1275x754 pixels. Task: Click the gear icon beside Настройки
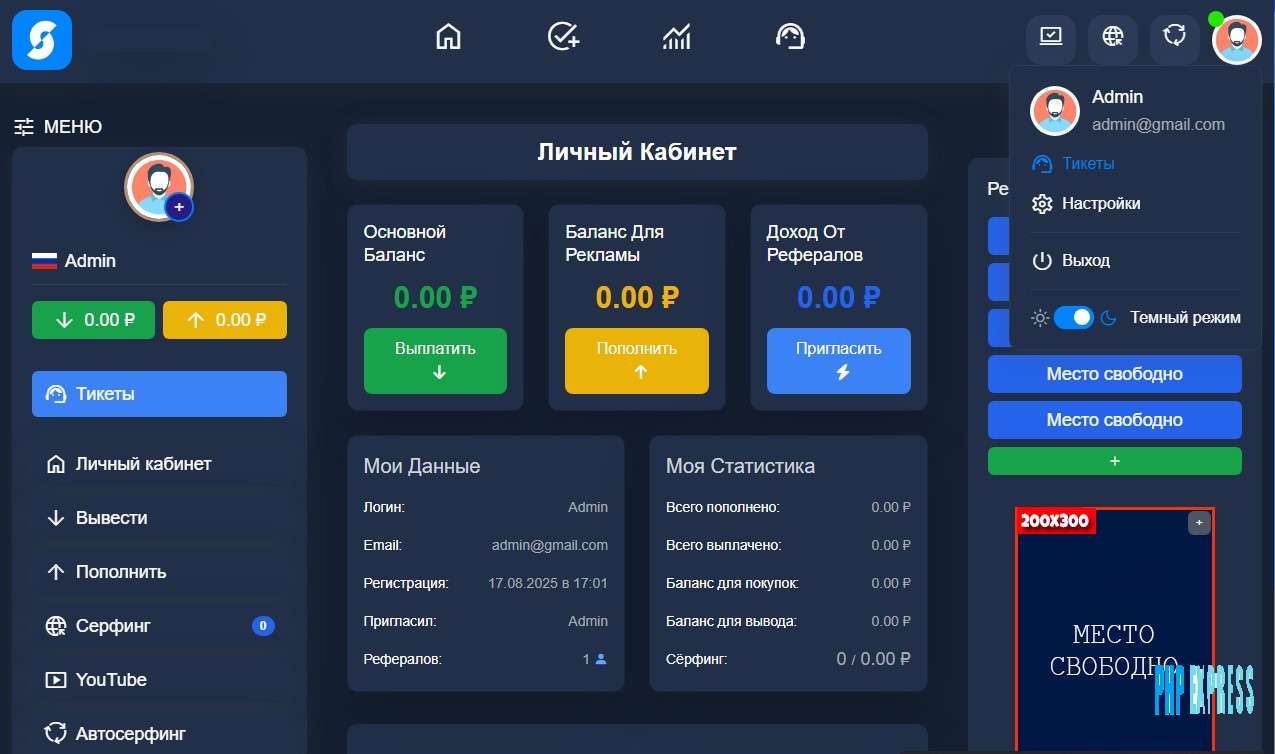point(1042,204)
